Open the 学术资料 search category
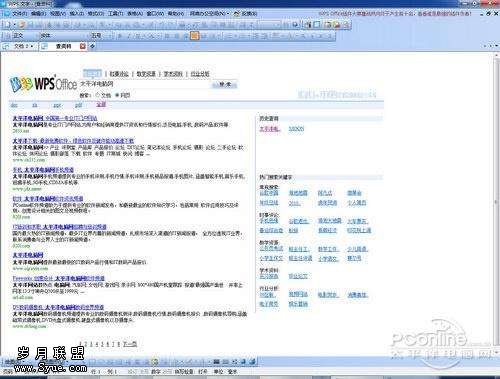This screenshot has width=500, height=379. [x=173, y=74]
